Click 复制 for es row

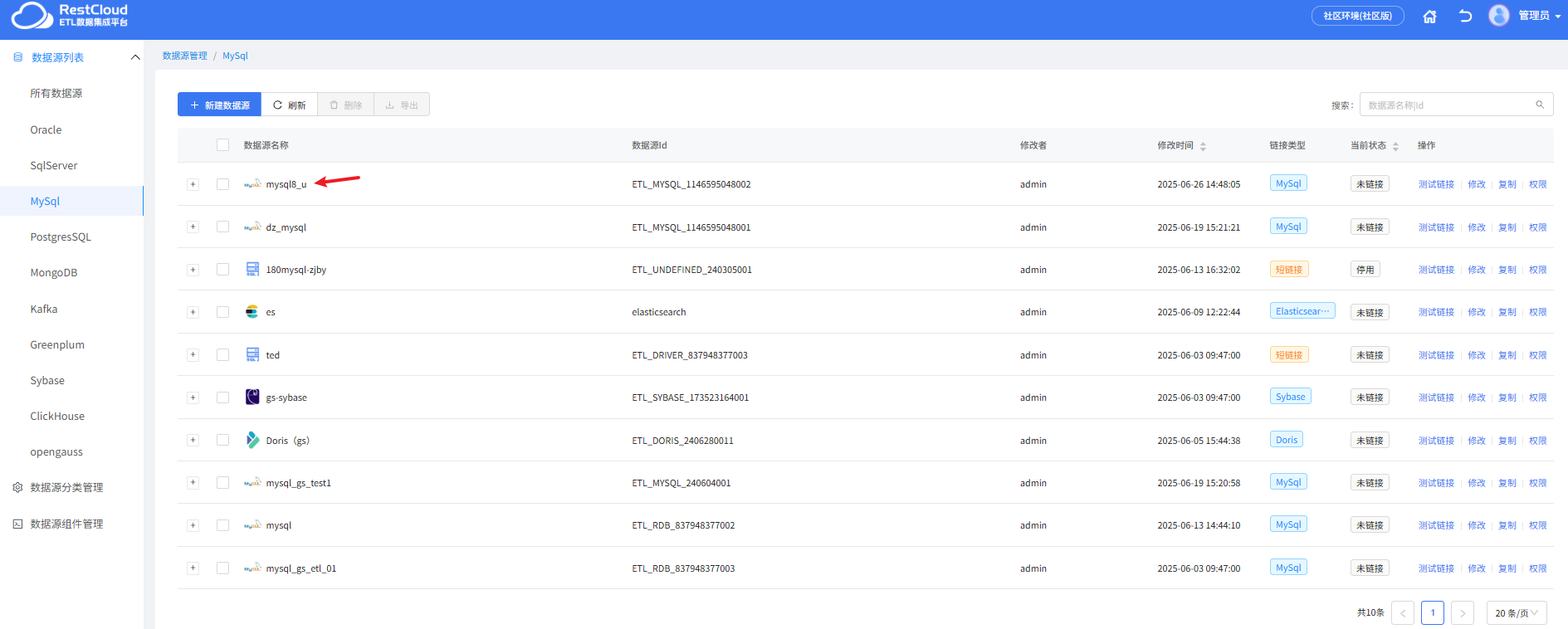1507,312
